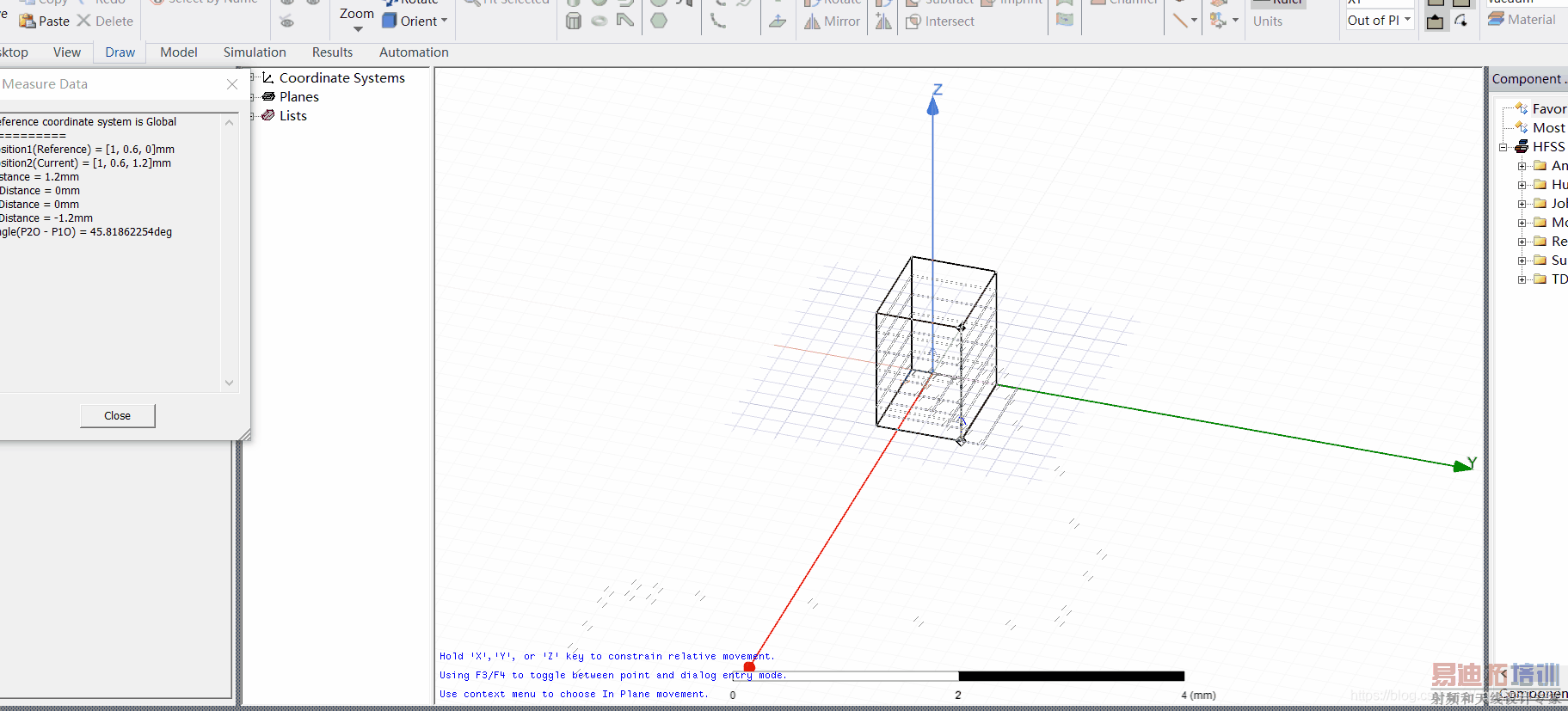Click the Material layers icon
This screenshot has width=1568, height=711.
pos(1497,19)
